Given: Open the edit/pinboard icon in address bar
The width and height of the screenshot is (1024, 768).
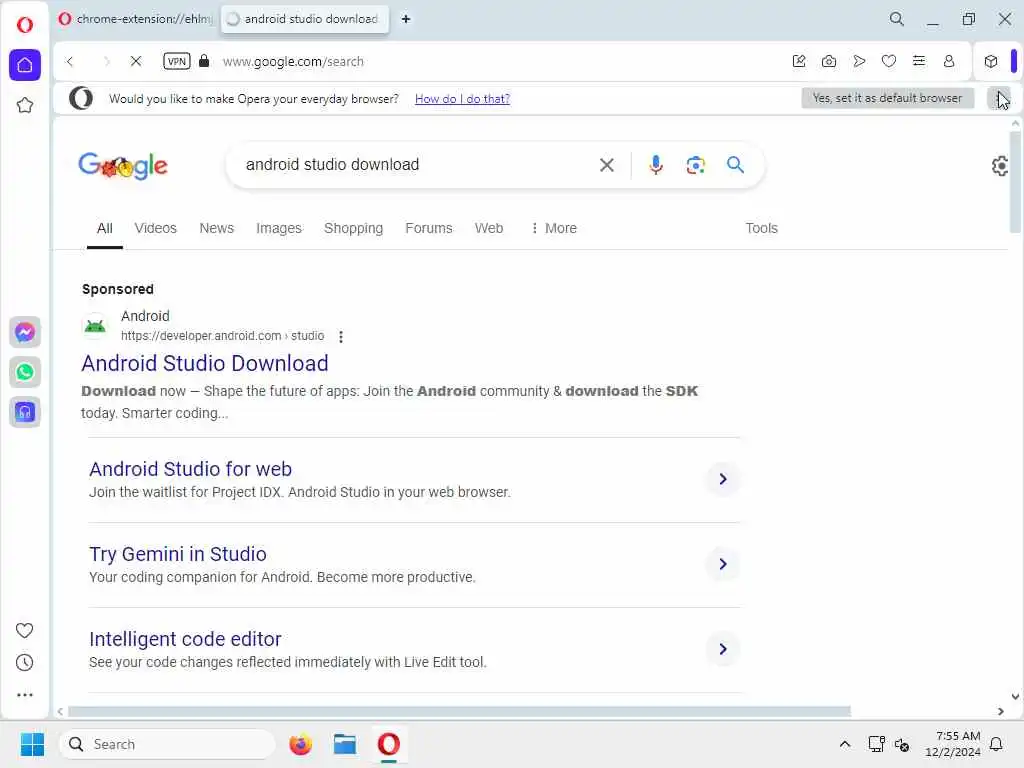Looking at the screenshot, I should pos(799,61).
